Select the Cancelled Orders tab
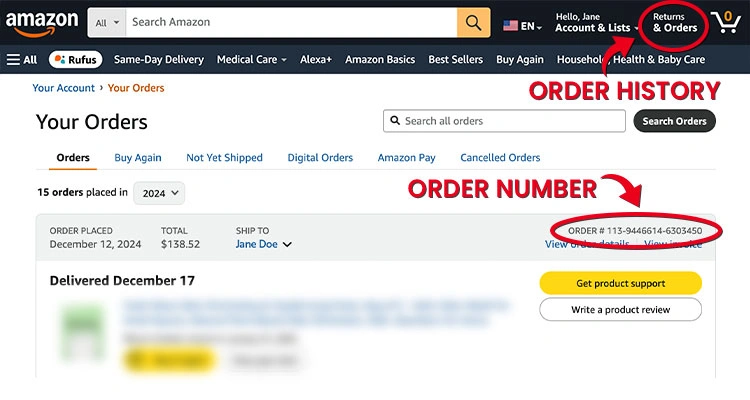This screenshot has height=400, width=750. click(500, 157)
